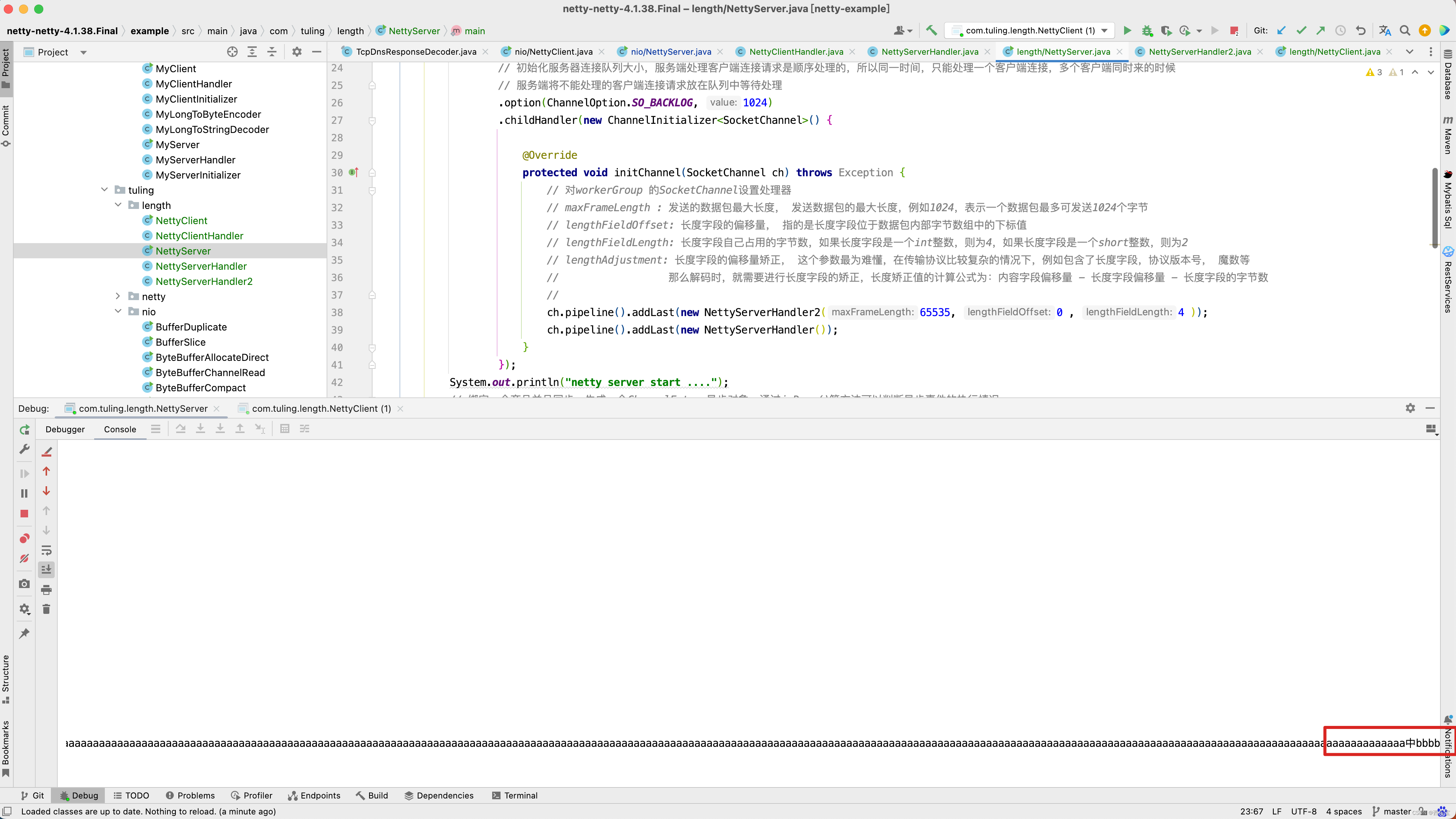Image resolution: width=1456 pixels, height=819 pixels.
Task: Click the Pause Program icon
Action: (x=24, y=493)
